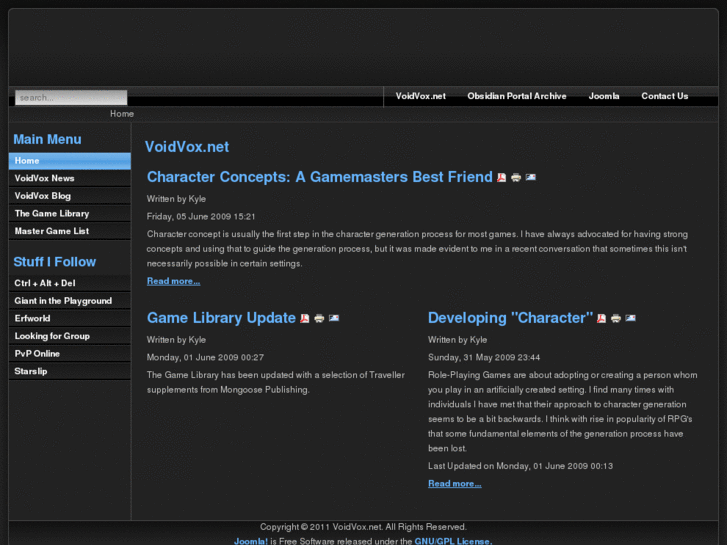The width and height of the screenshot is (727, 545).
Task: Click PDF icon for Character Concepts article
Action: pos(502,177)
